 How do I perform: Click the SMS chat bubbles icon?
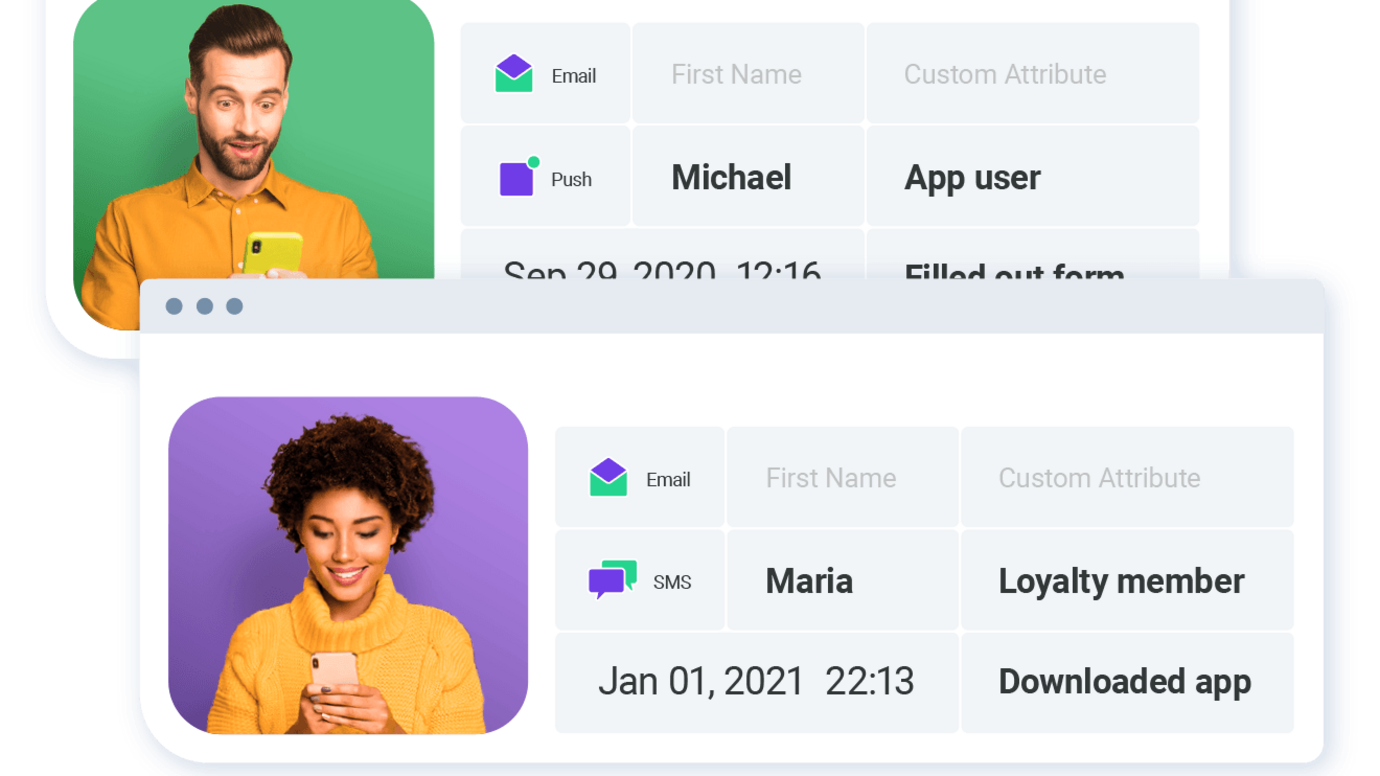click(x=612, y=580)
